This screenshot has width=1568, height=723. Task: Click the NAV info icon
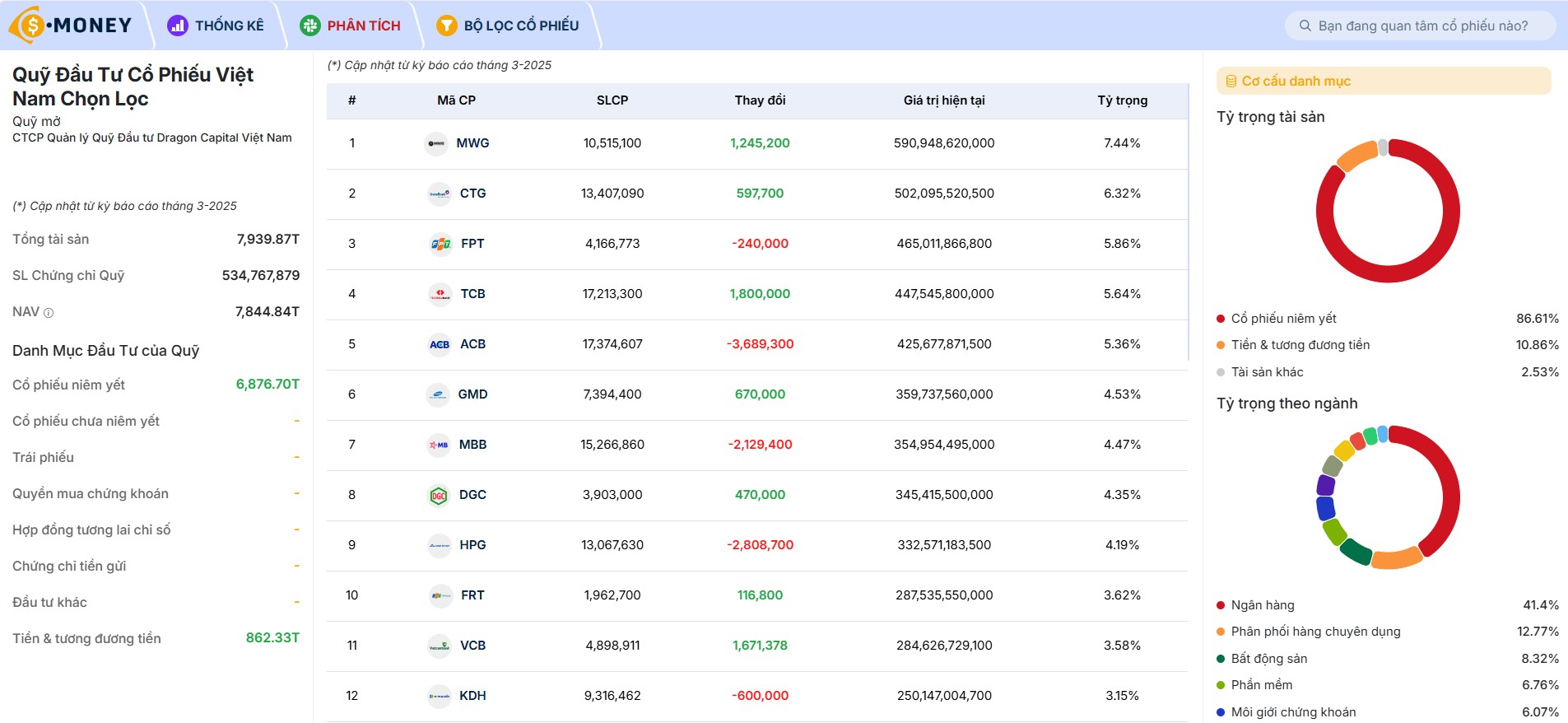(49, 313)
